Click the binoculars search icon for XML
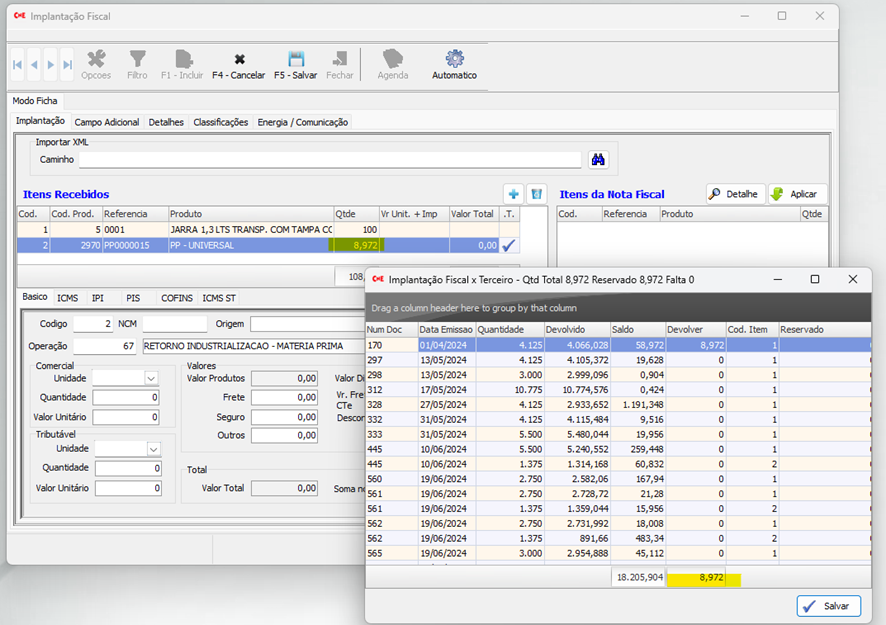Viewport: 886px width, 625px height. (598, 159)
